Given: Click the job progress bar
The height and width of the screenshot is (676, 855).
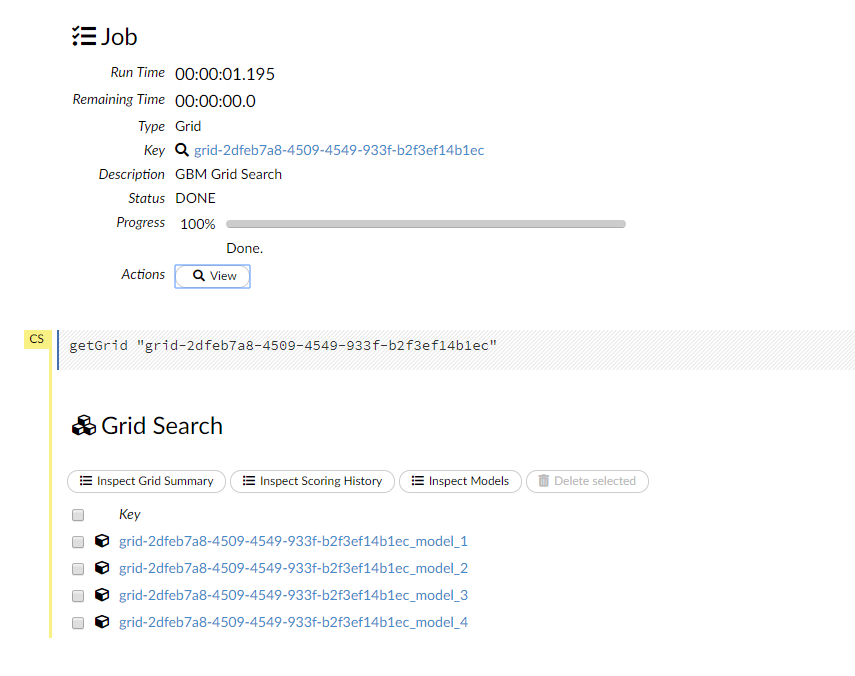Looking at the screenshot, I should (426, 224).
